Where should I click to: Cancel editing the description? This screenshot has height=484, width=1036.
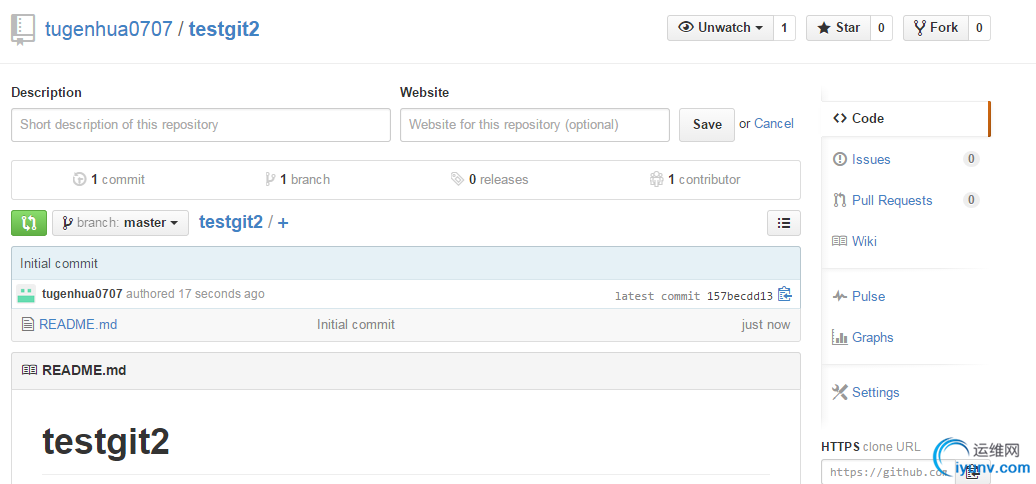click(774, 123)
